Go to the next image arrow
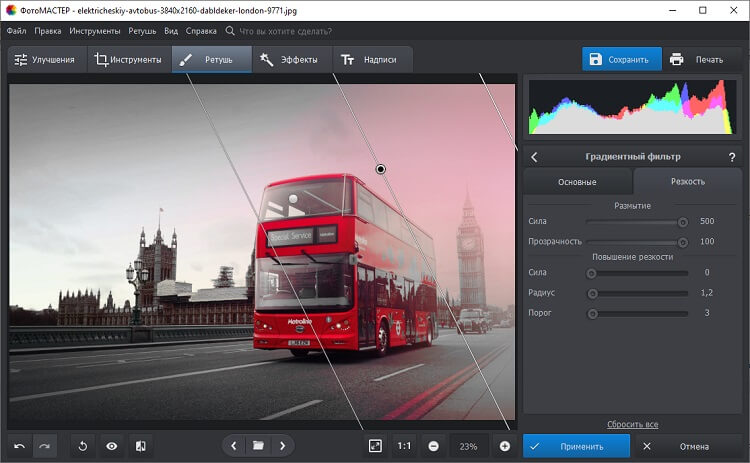This screenshot has height=463, width=750. pos(283,446)
